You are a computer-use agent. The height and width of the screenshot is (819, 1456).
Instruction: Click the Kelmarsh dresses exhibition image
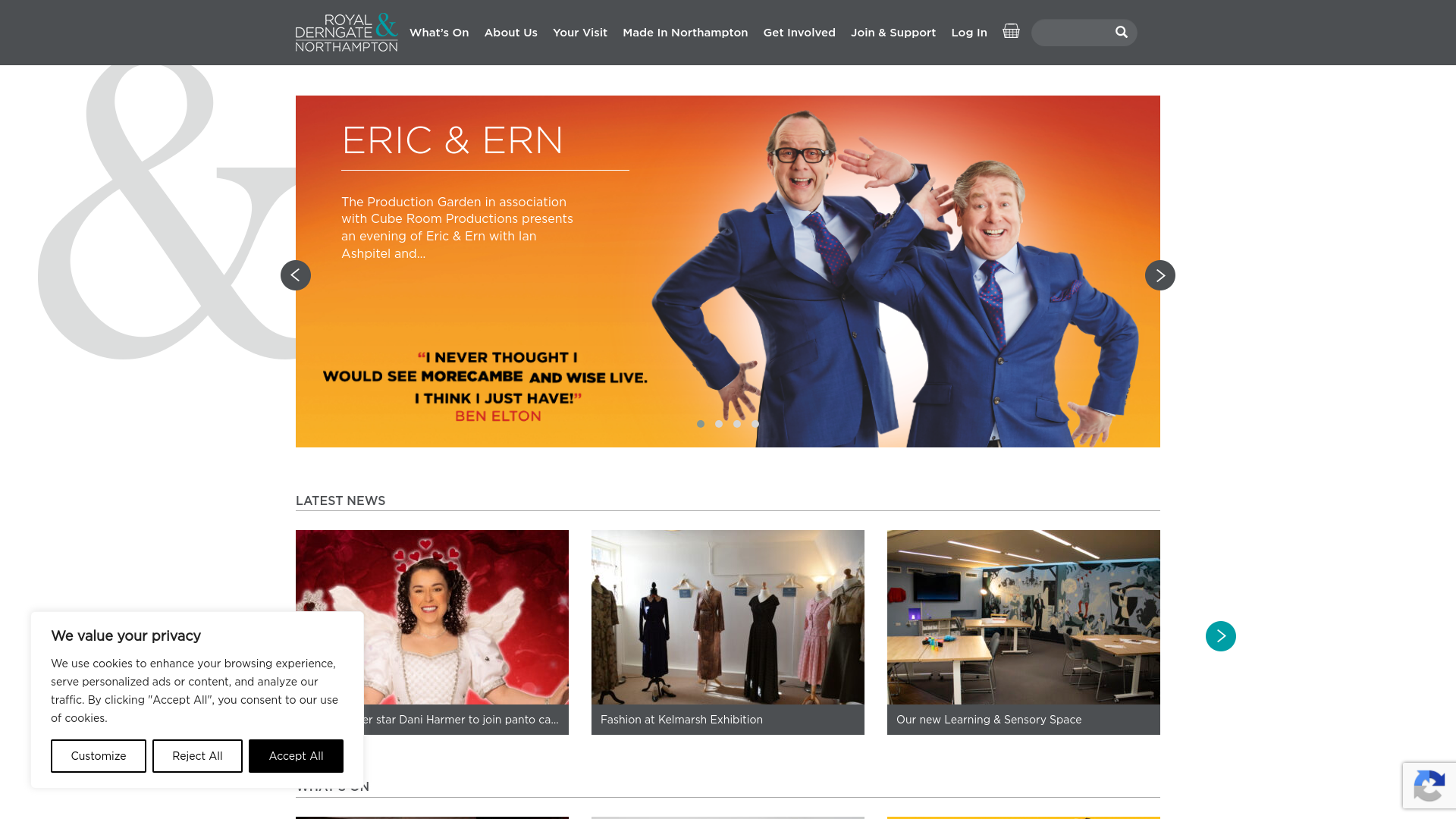coord(728,617)
